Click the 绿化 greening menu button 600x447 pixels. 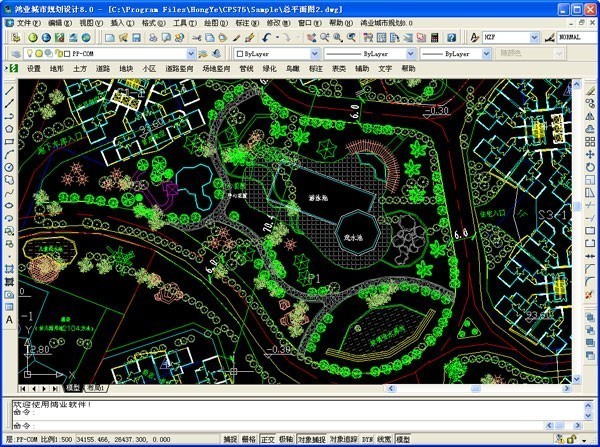click(x=269, y=69)
